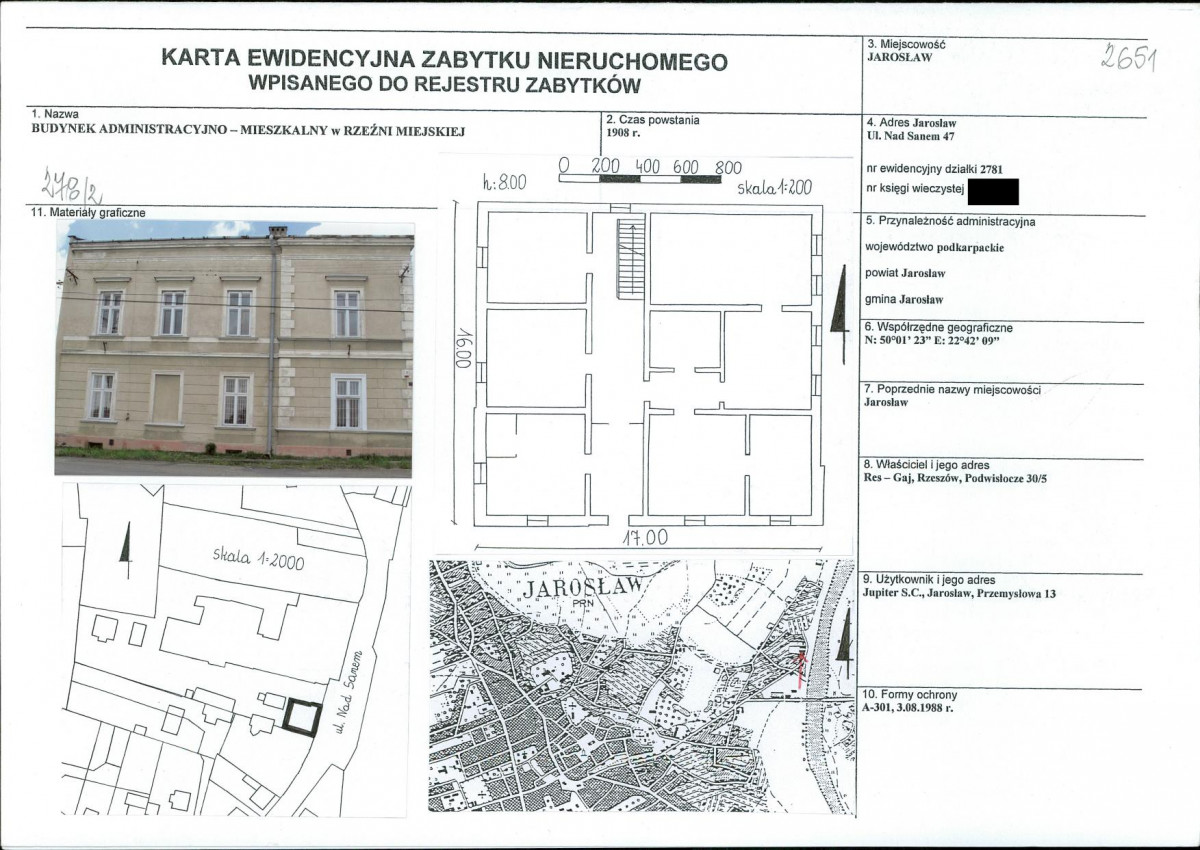Select the 'powiat Jarosław' line

coord(905,273)
